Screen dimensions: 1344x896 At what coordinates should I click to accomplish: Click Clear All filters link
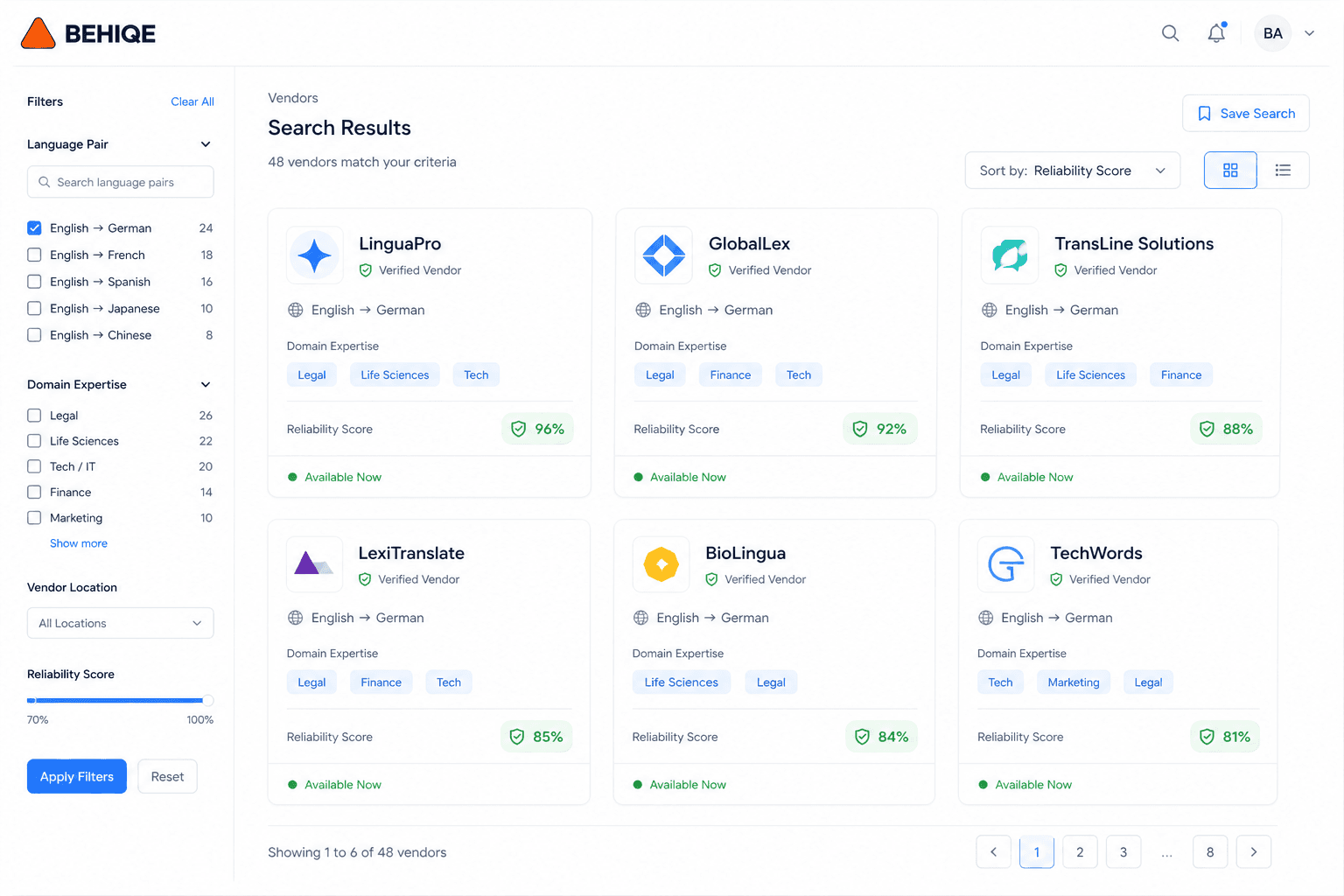(x=192, y=101)
